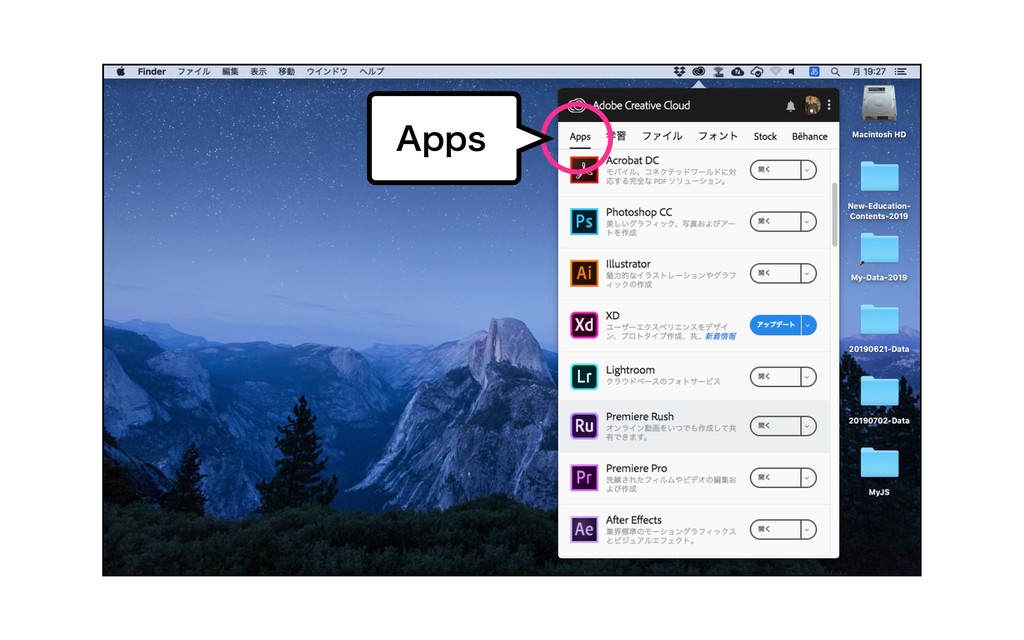Click the After Effects Ae icon
This screenshot has width=1024, height=640.
[584, 529]
